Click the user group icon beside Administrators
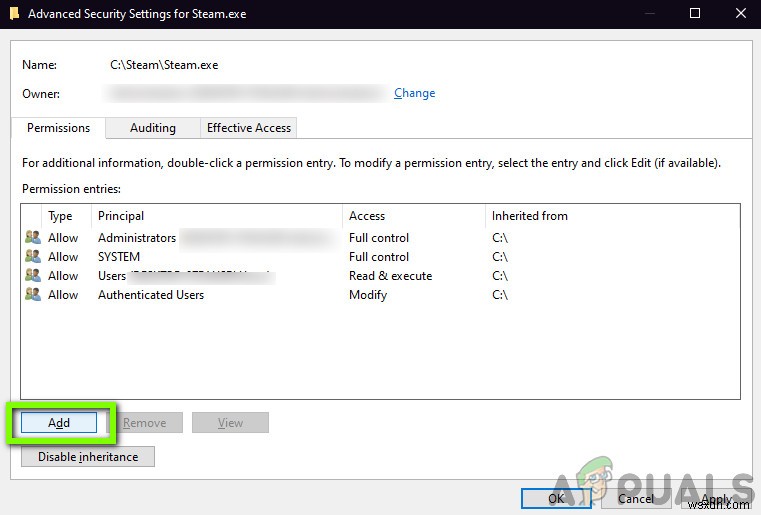The width and height of the screenshot is (761, 515). pos(33,237)
